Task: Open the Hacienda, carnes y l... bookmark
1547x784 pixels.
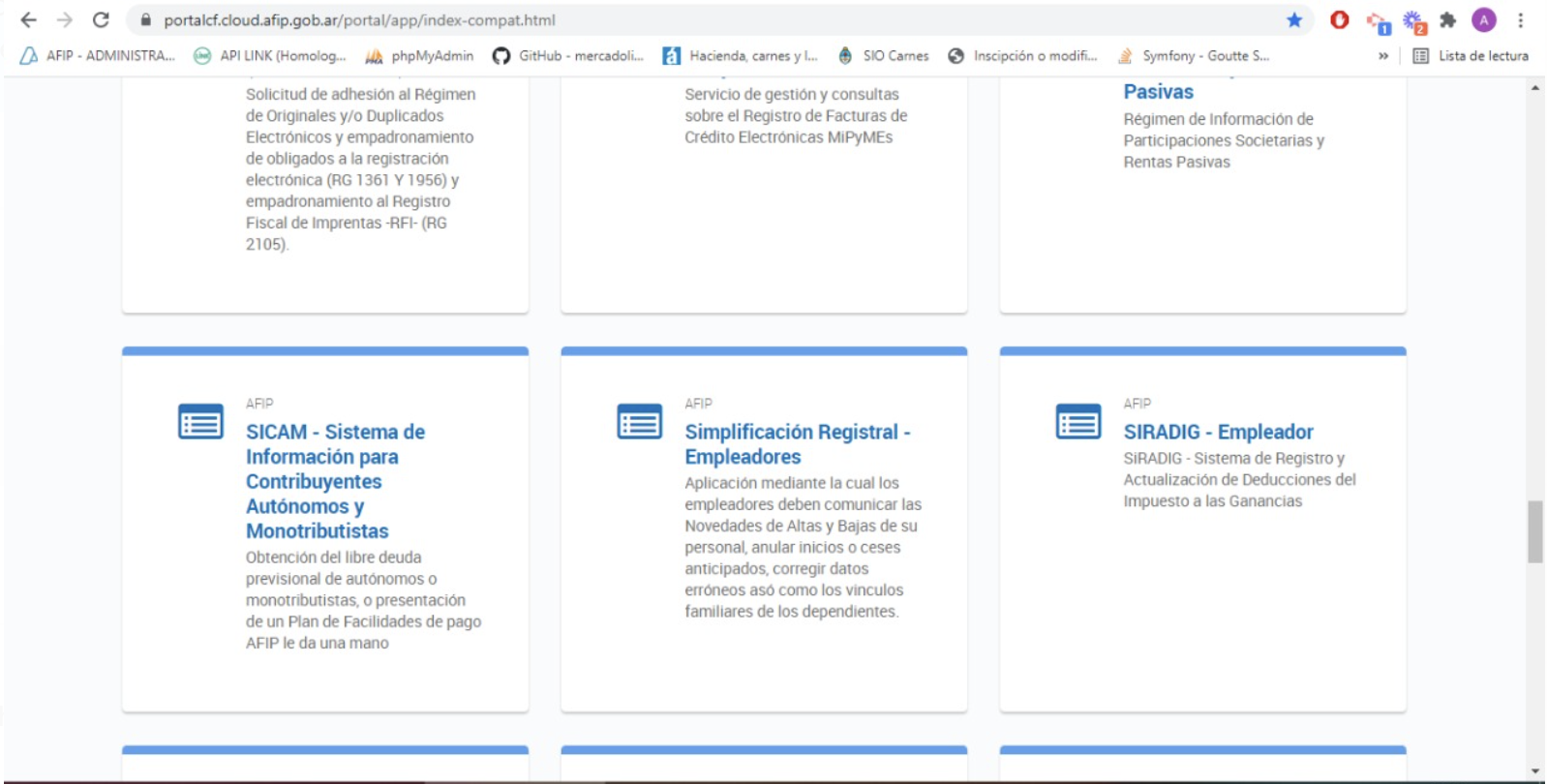Action: point(741,56)
